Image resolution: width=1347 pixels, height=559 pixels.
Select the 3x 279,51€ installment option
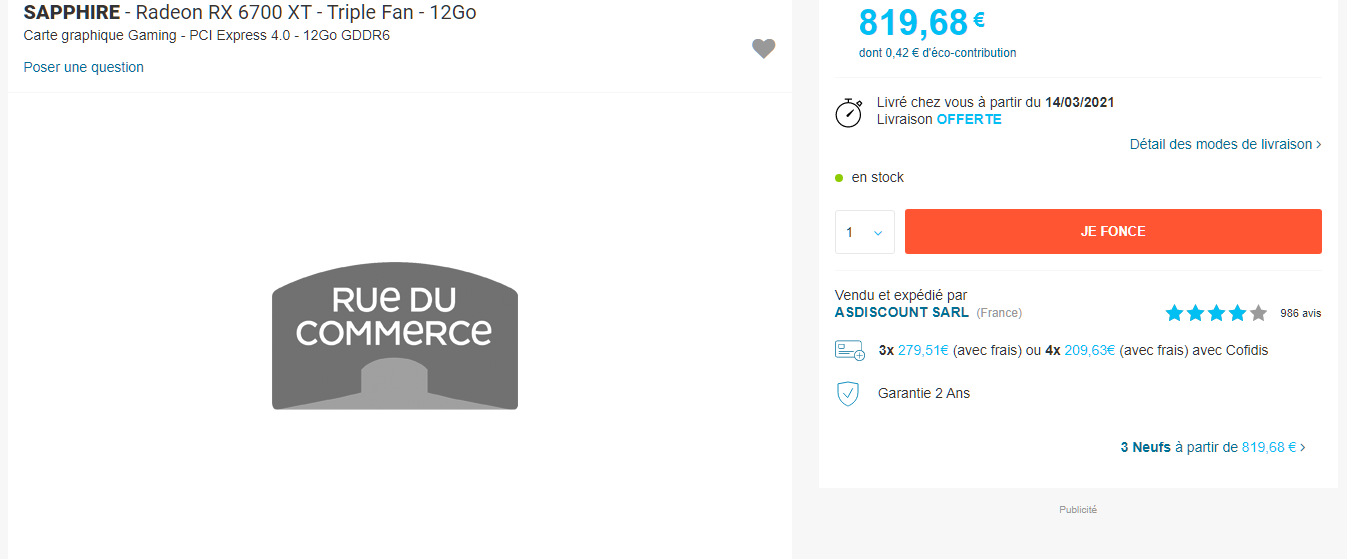click(913, 350)
